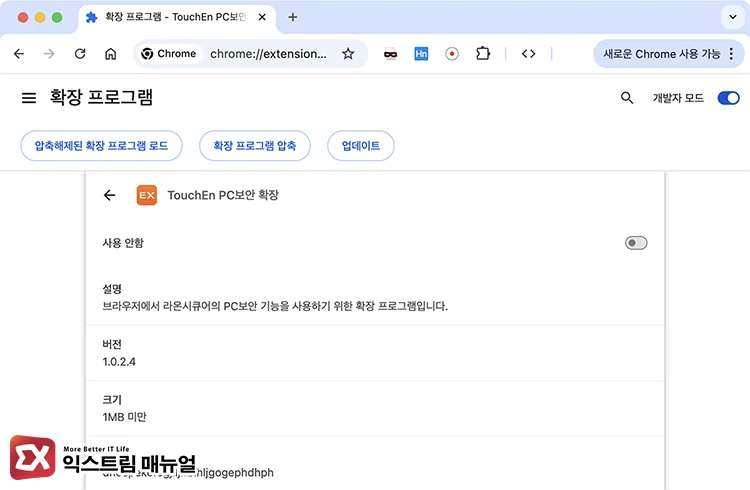
Task: Open Chrome's three-dot menu
Action: pyautogui.click(x=731, y=54)
